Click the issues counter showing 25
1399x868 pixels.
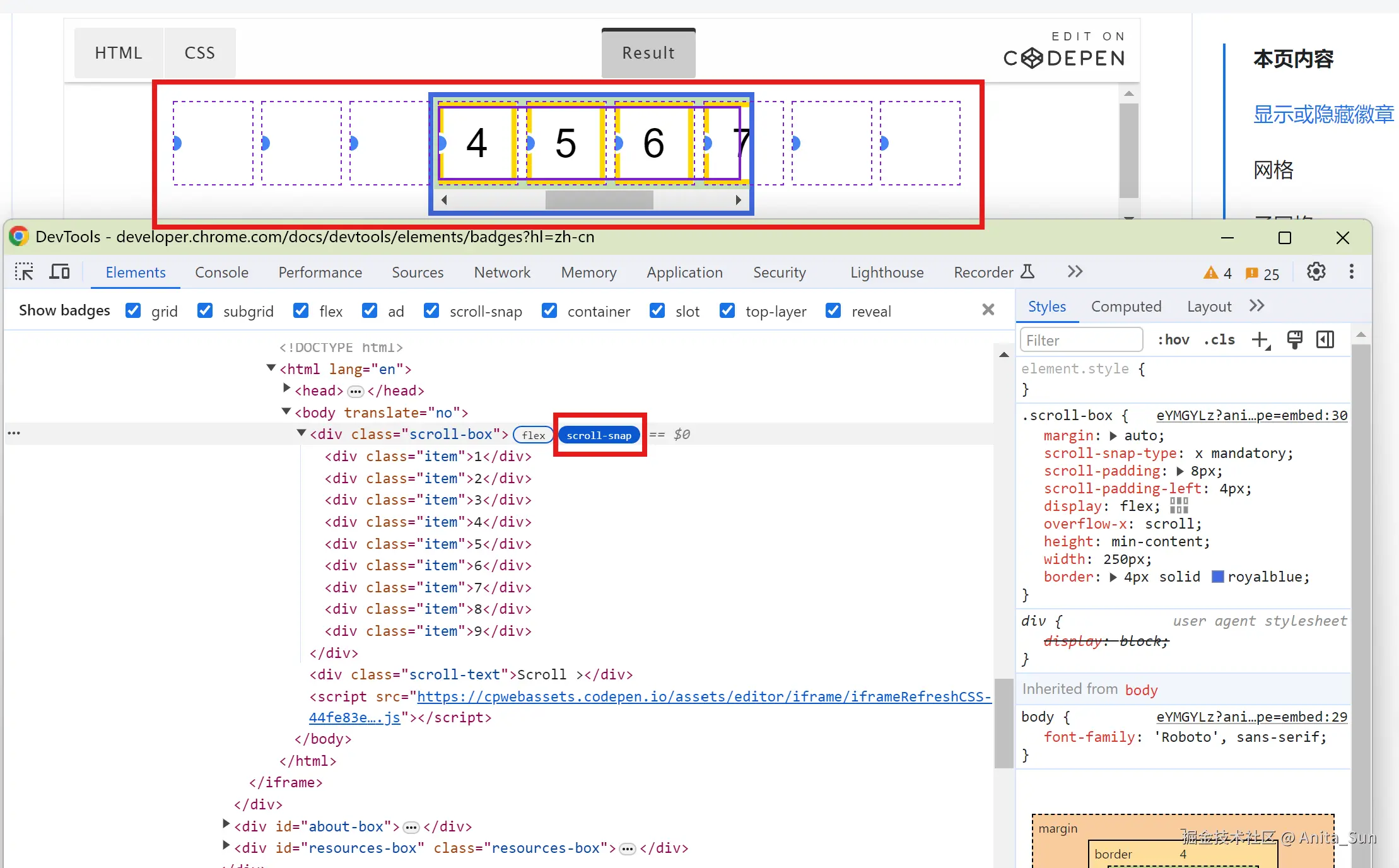click(1263, 273)
